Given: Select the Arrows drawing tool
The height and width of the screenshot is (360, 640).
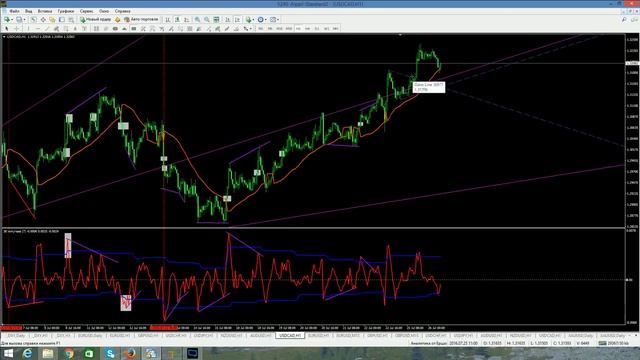Looking at the screenshot, I should click(246, 29).
